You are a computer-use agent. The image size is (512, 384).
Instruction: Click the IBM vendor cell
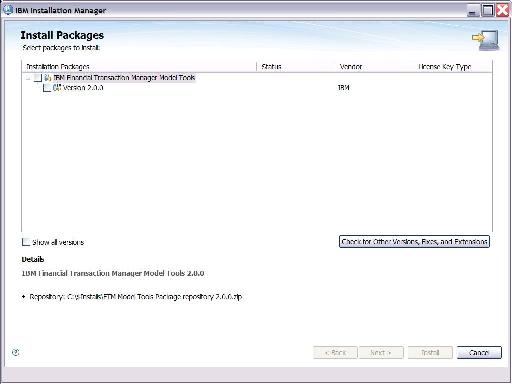point(344,88)
